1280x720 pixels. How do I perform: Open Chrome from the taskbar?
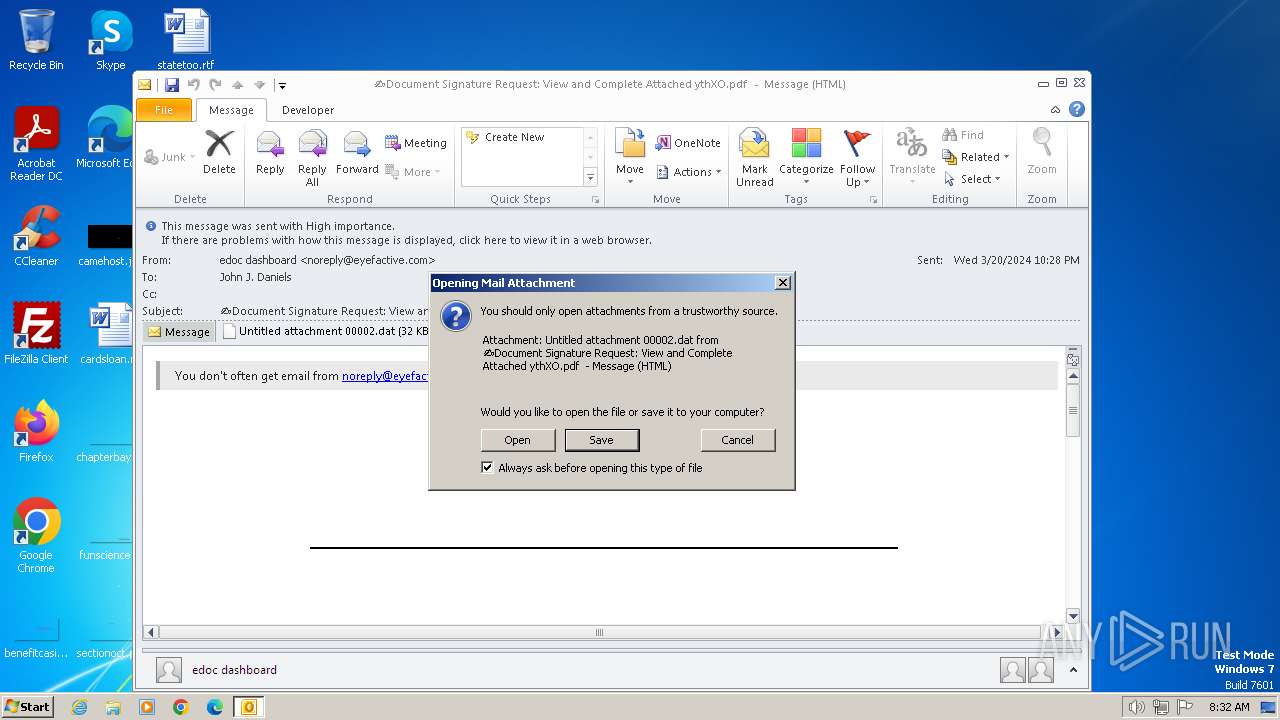(181, 707)
